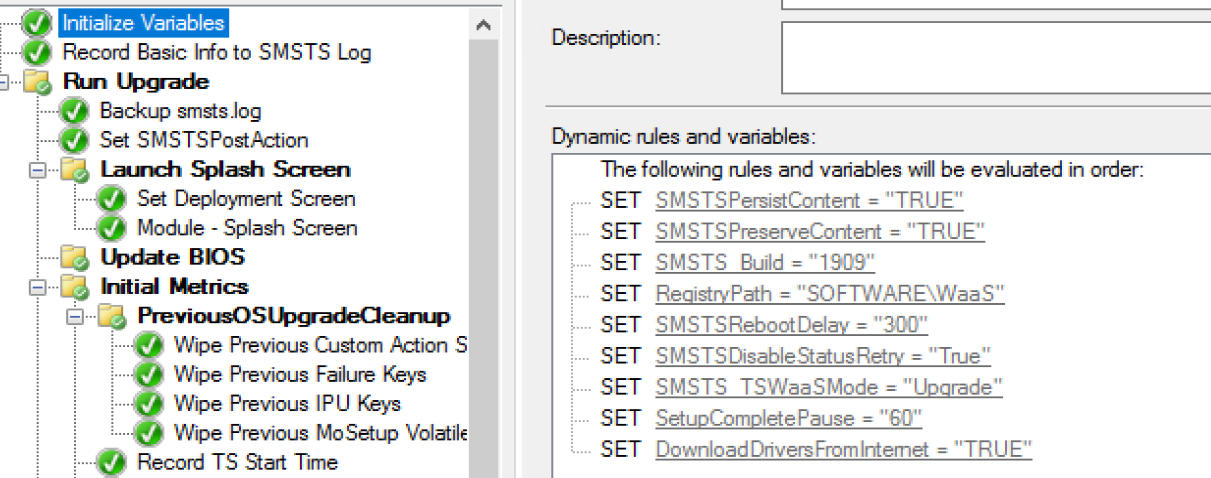Select the Wipe Previous IPU Keys step
Image resolution: width=1211 pixels, height=478 pixels.
(287, 404)
